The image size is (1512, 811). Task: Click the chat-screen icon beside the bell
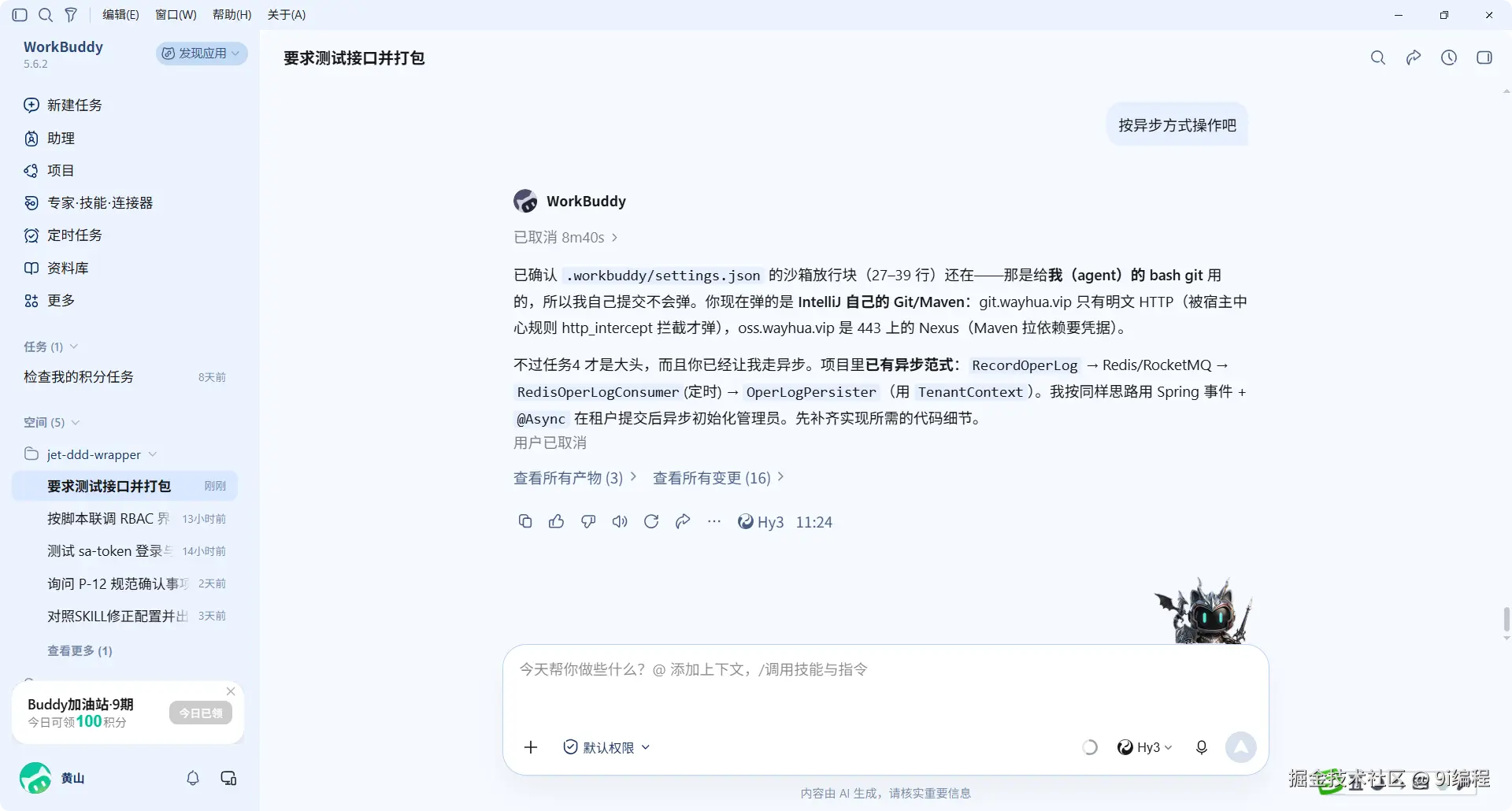[x=228, y=778]
